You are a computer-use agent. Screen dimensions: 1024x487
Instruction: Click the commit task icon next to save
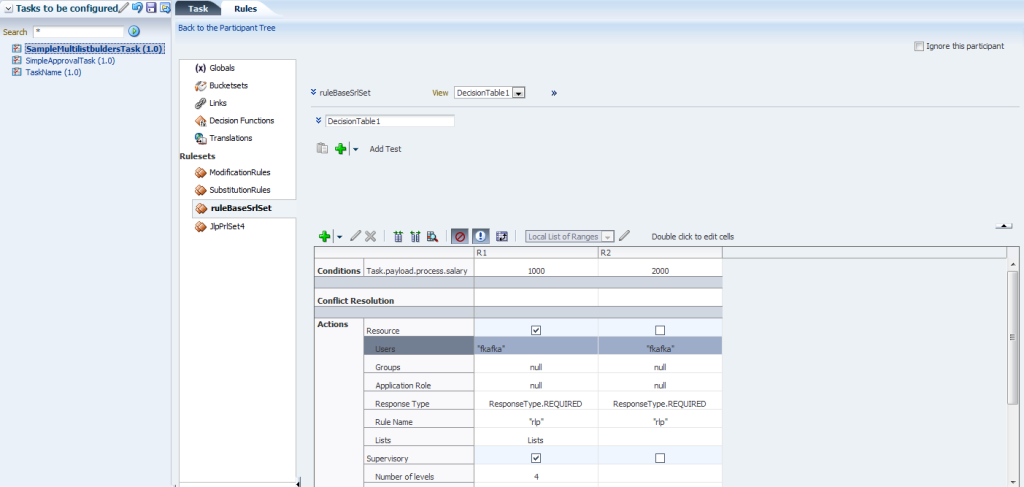pos(165,8)
